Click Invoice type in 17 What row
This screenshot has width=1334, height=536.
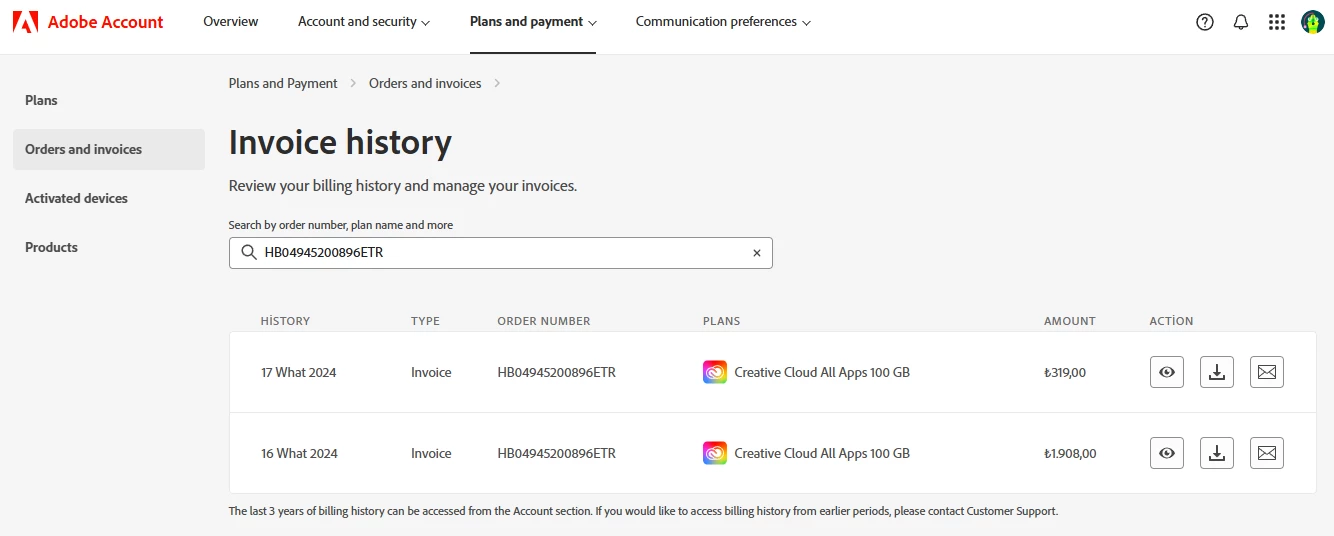pos(431,372)
